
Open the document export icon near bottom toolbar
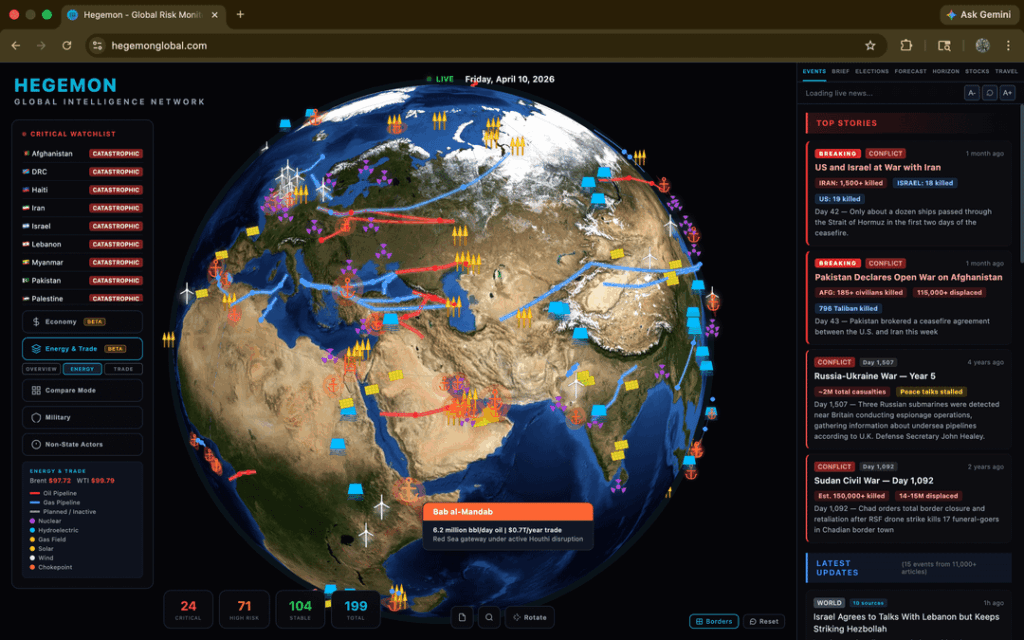(461, 617)
